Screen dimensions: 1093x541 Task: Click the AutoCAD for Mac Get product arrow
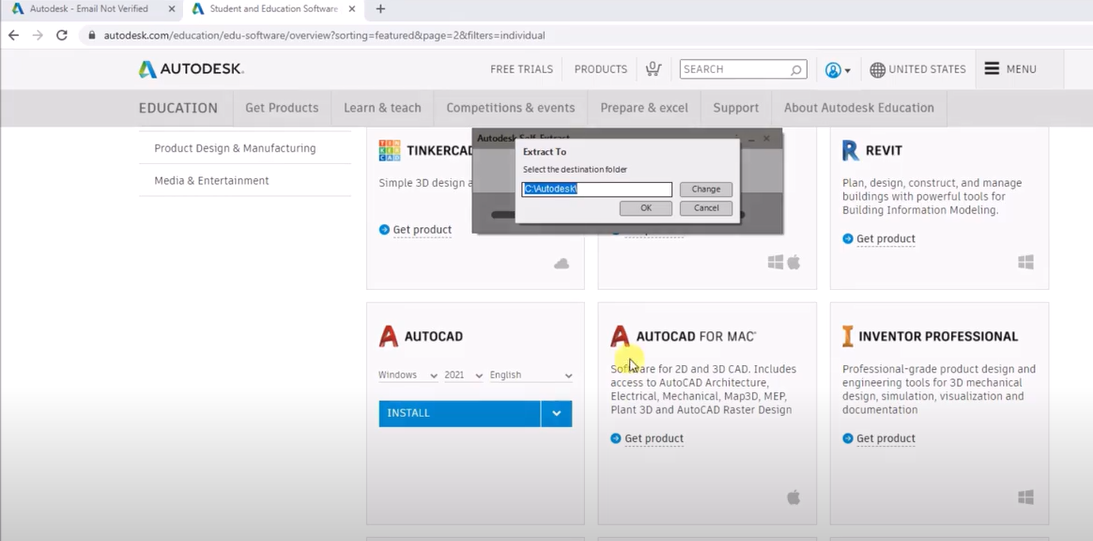tap(616, 439)
